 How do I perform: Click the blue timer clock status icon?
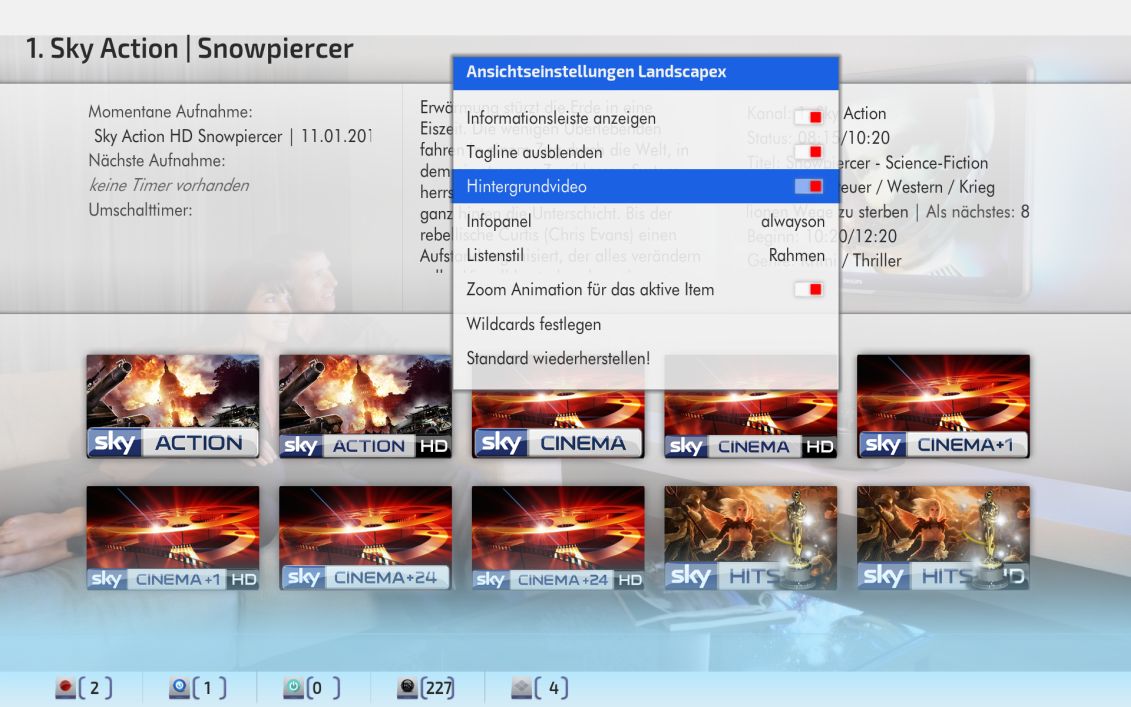click(179, 688)
